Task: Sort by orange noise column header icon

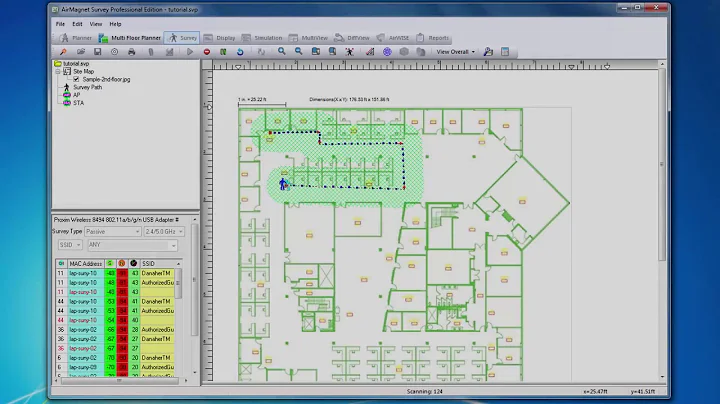Action: tap(122, 264)
